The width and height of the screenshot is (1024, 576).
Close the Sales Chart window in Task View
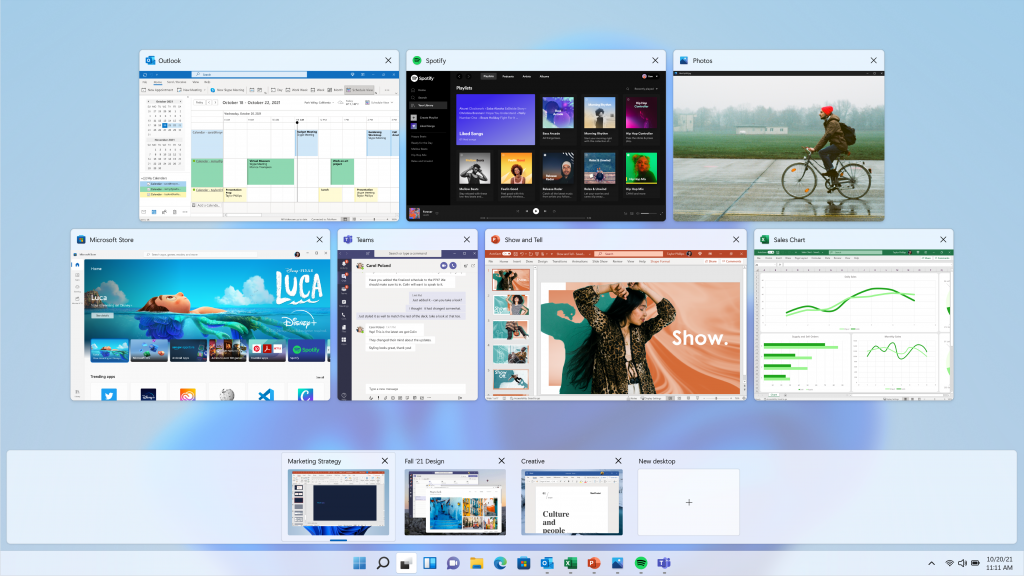tap(943, 240)
